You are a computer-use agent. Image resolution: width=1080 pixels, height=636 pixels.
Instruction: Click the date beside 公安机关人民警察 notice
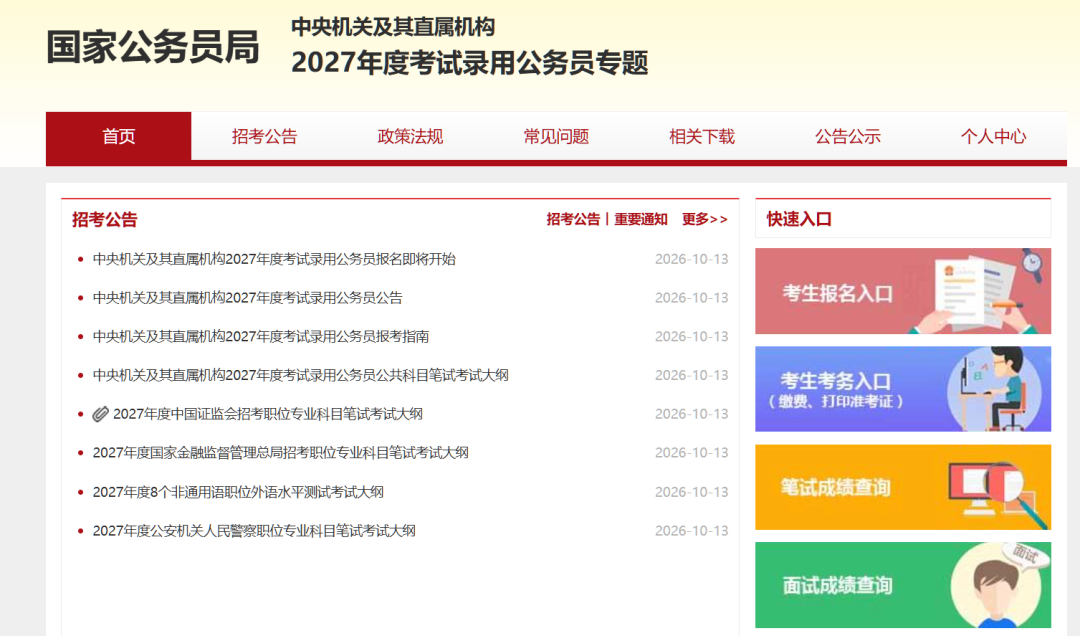[x=691, y=531]
